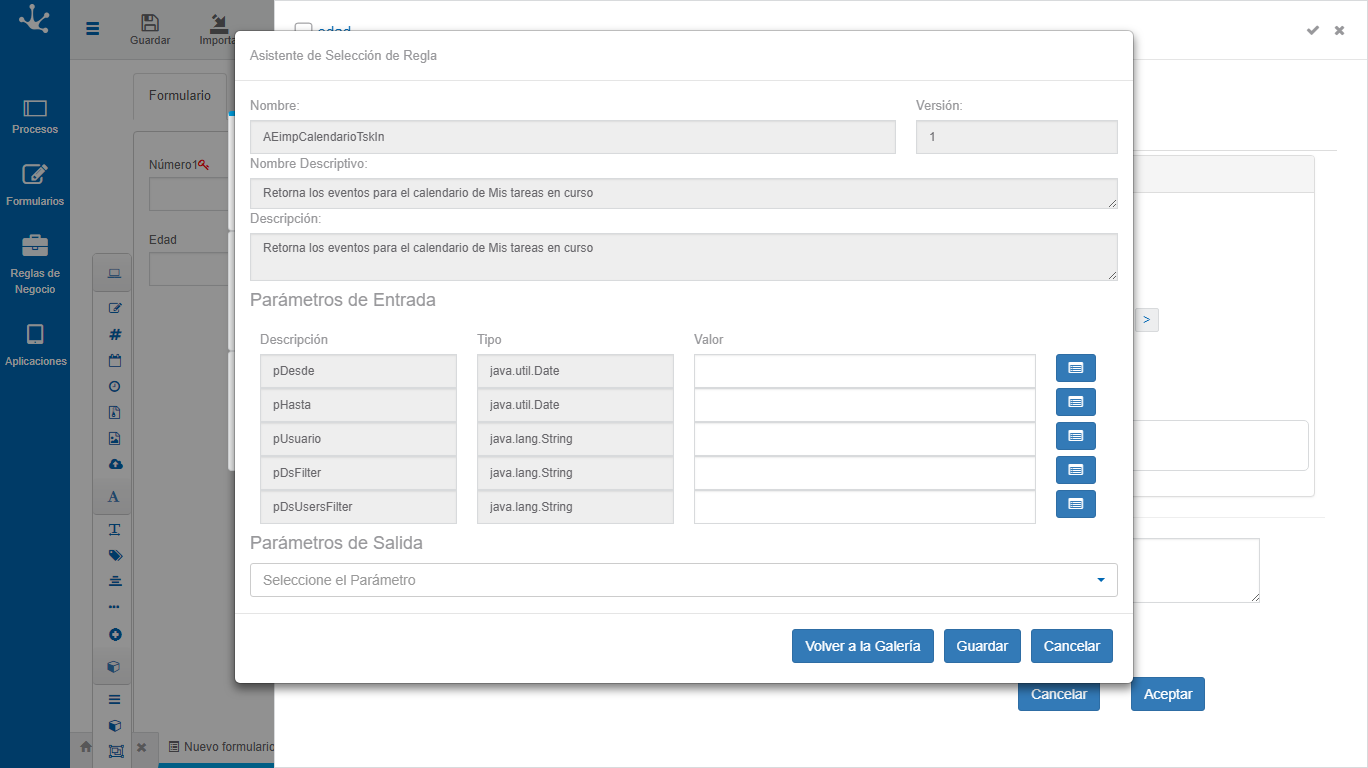Click the > arrow button behind dialog

coord(1146,320)
